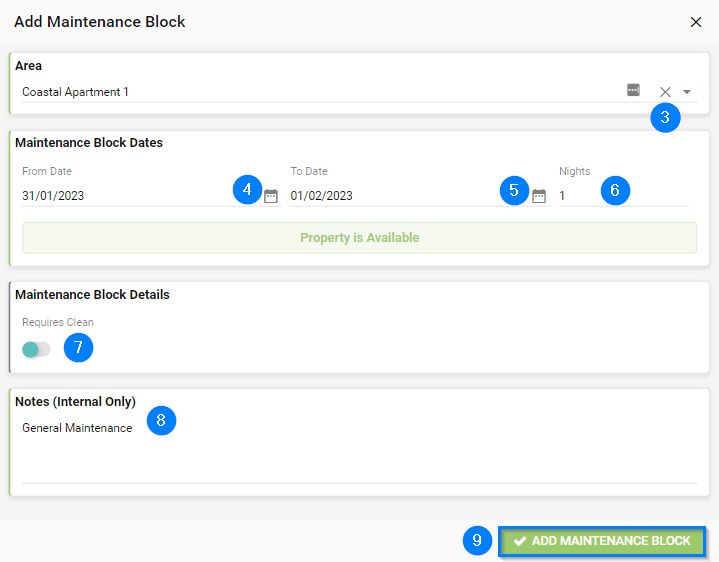
Task: Clear the Coastal Apartment 1 area selection
Action: point(665,92)
